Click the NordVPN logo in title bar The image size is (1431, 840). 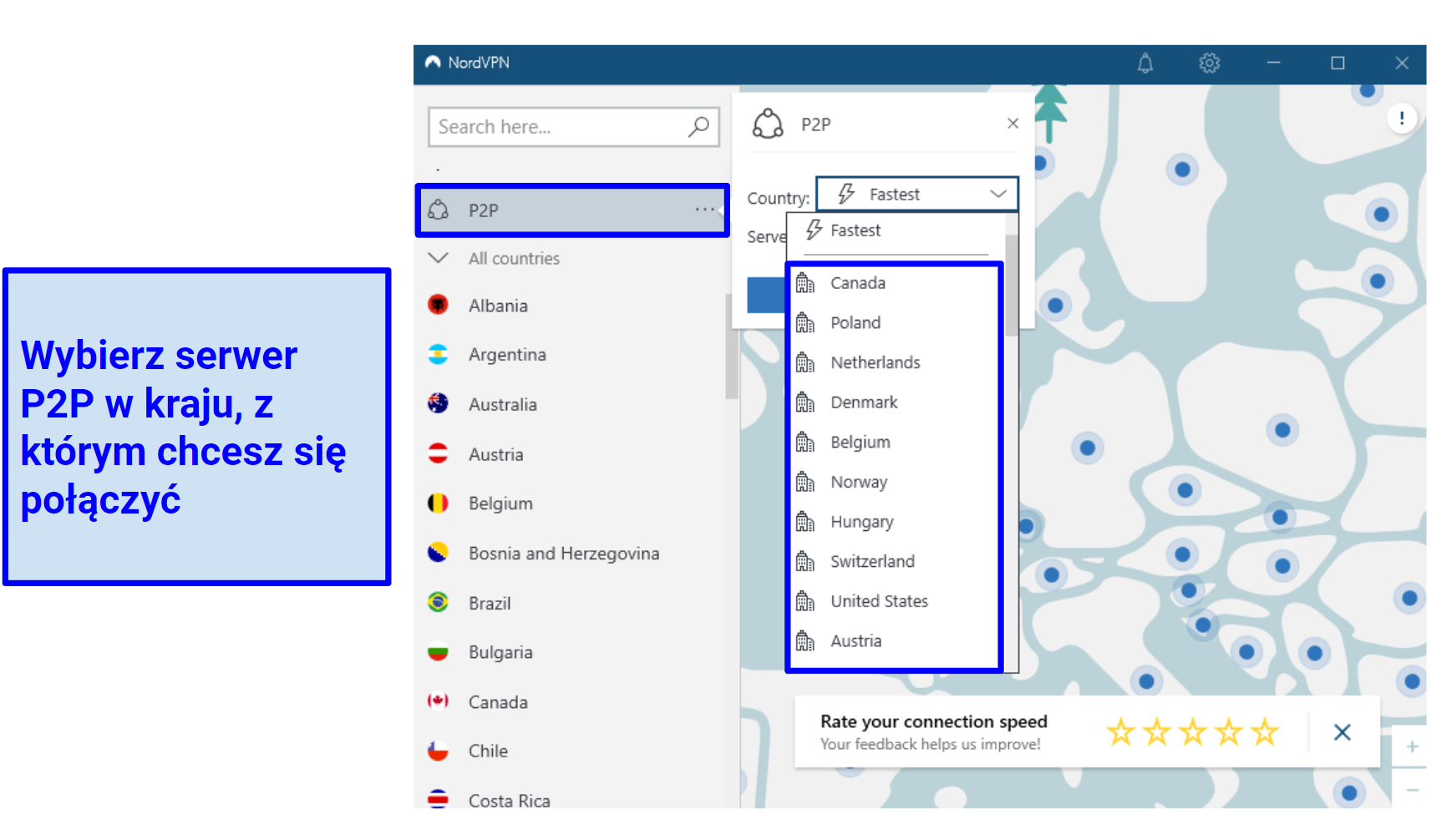[x=433, y=63]
